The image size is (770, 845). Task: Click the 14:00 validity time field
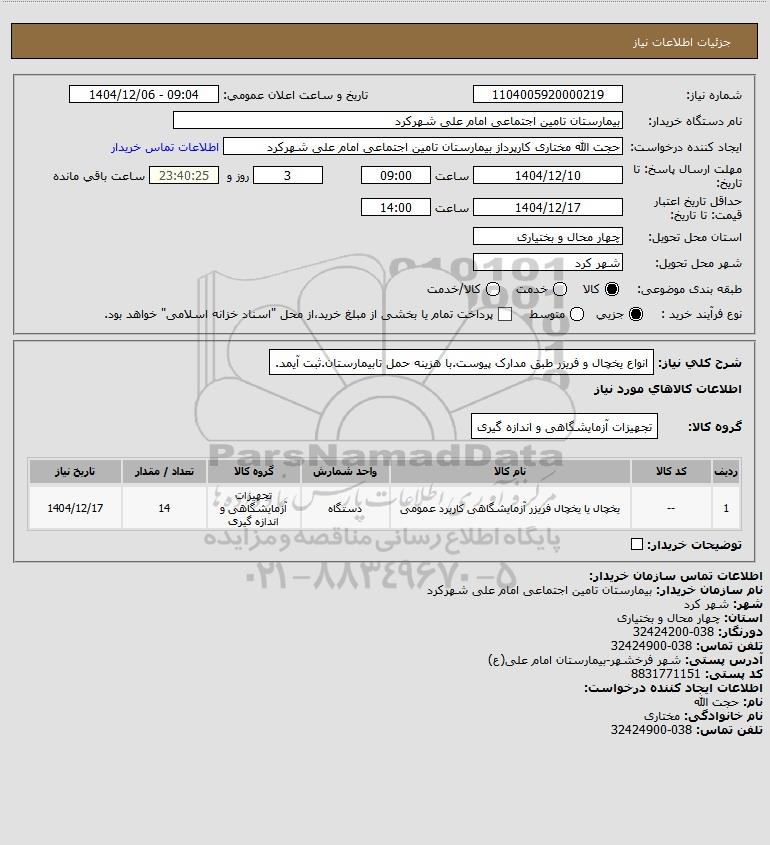click(x=396, y=207)
